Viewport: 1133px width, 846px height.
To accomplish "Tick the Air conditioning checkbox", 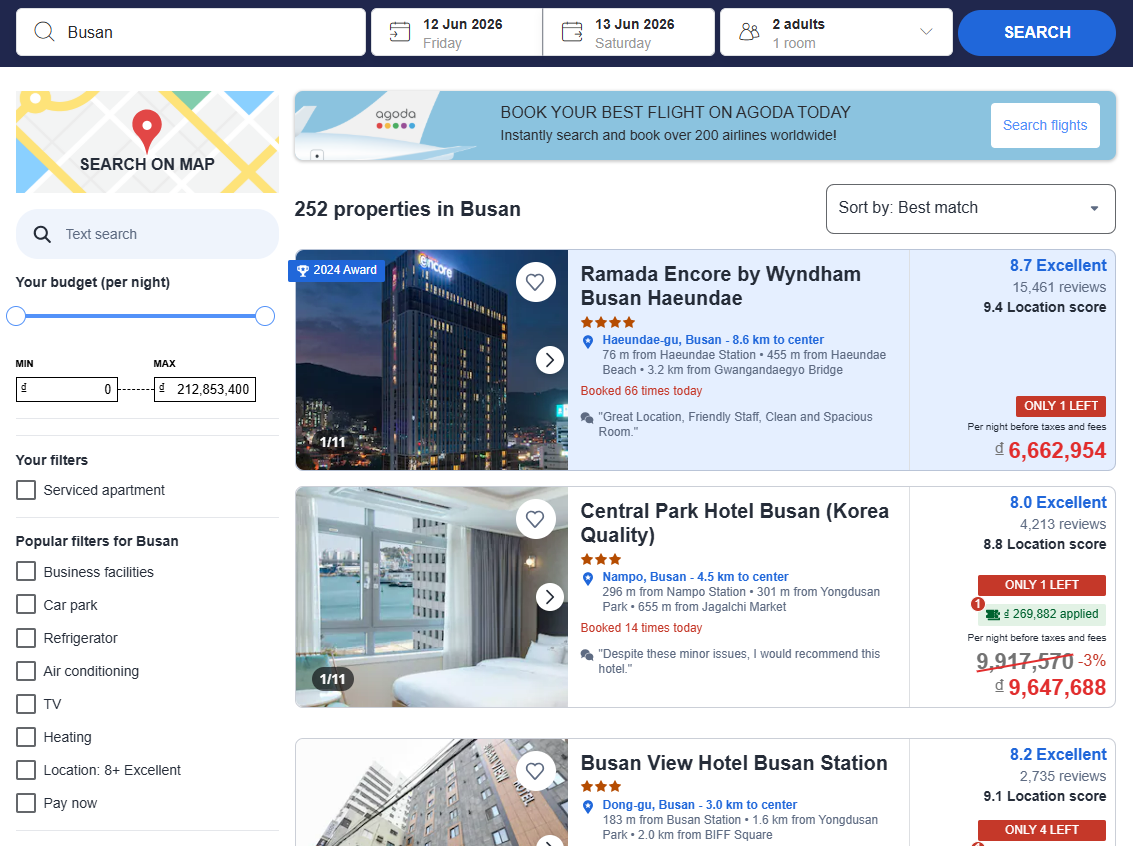I will (26, 671).
